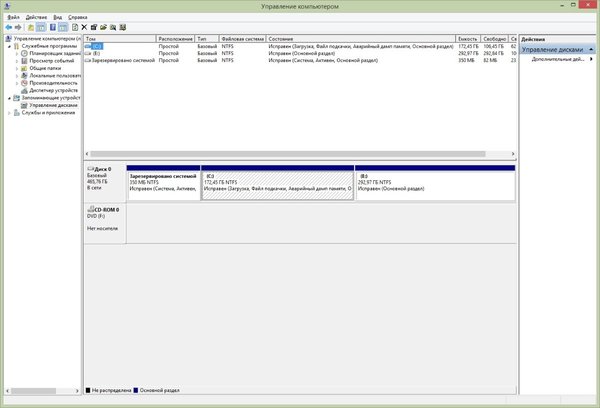The height and width of the screenshot is (408, 600).
Task: Click the Properties toolbar icon
Action: 94,27
